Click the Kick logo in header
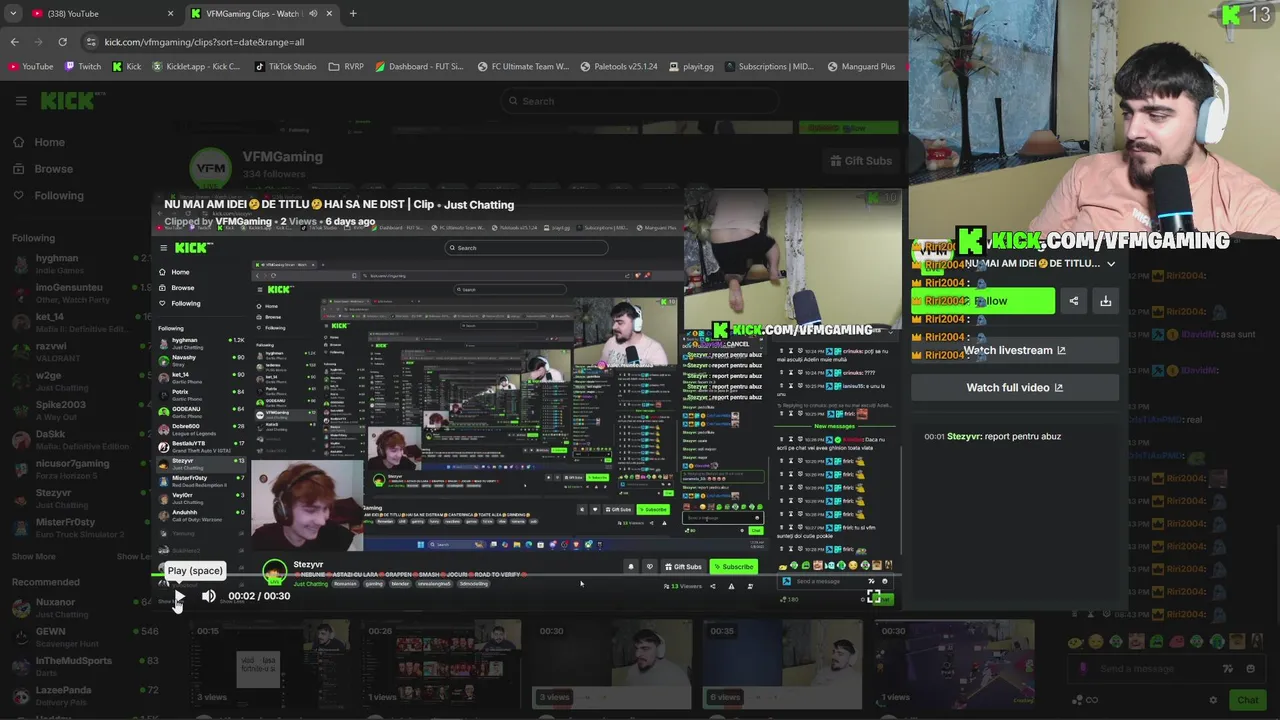The width and height of the screenshot is (1280, 720). click(x=72, y=101)
